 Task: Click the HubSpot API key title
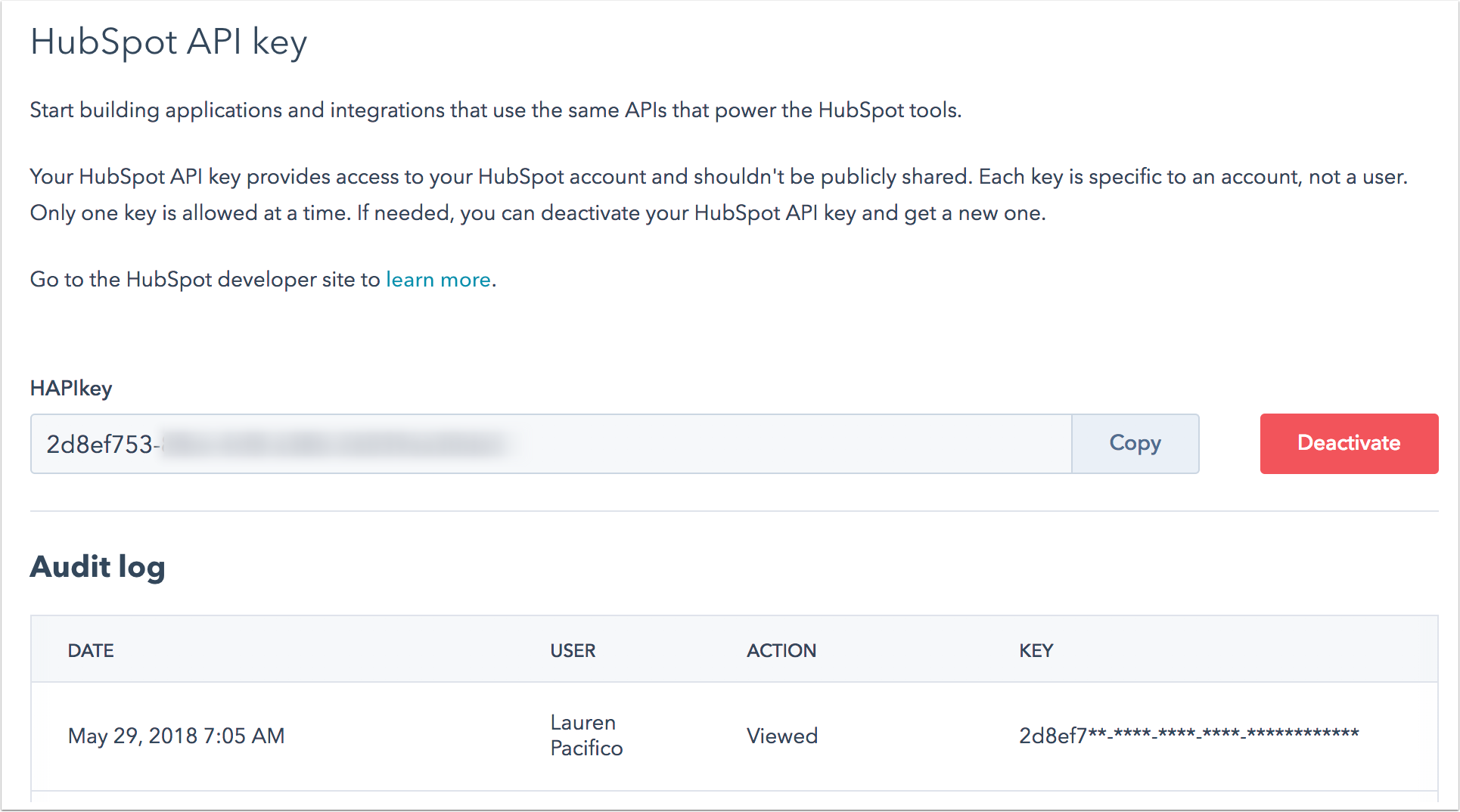click(x=169, y=42)
